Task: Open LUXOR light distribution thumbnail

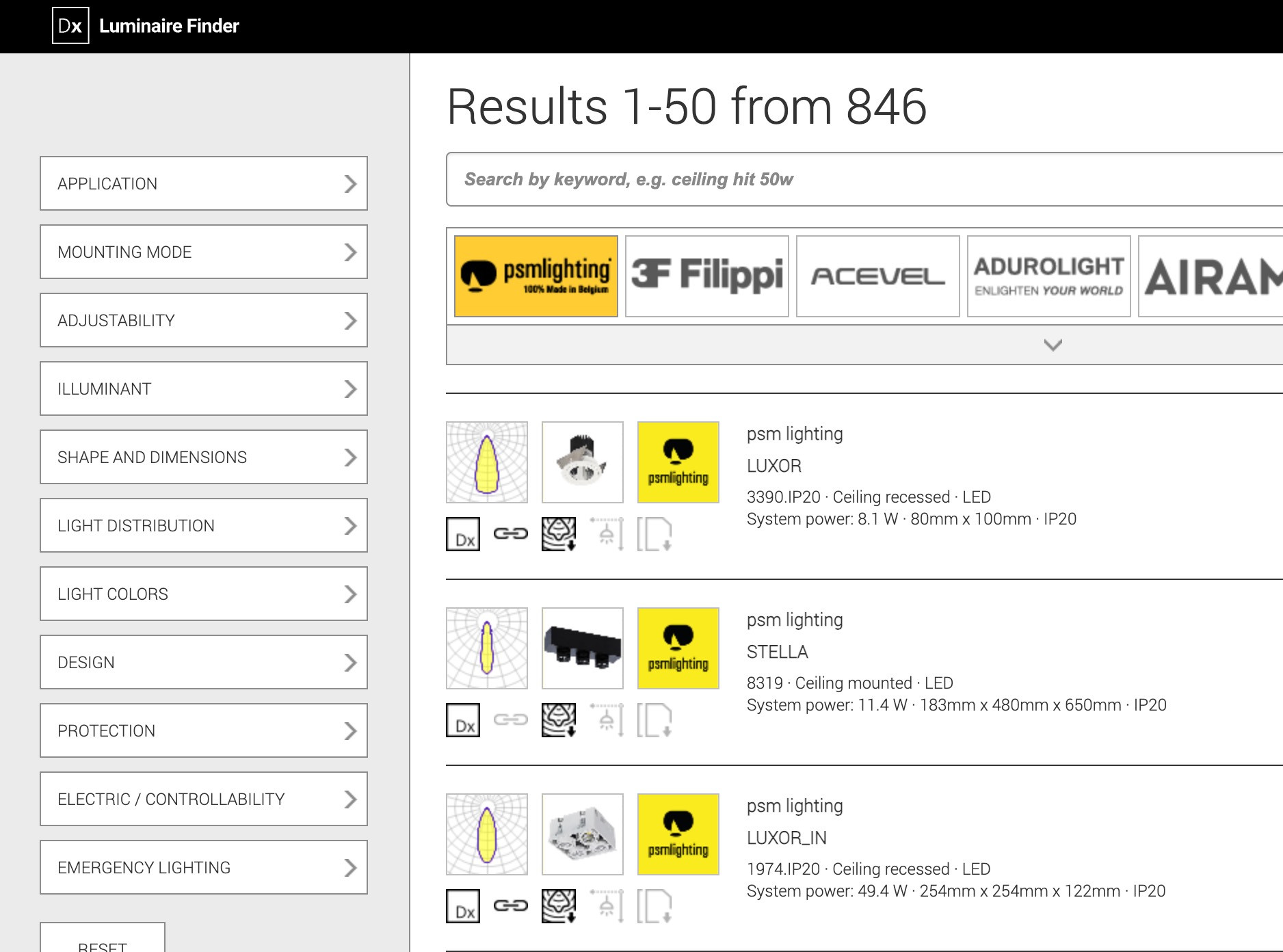Action: point(487,462)
